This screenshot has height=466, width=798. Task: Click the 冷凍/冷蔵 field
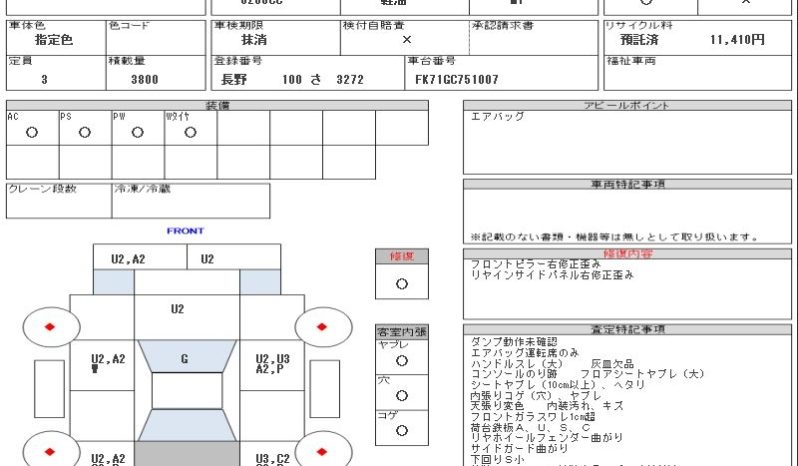click(191, 201)
